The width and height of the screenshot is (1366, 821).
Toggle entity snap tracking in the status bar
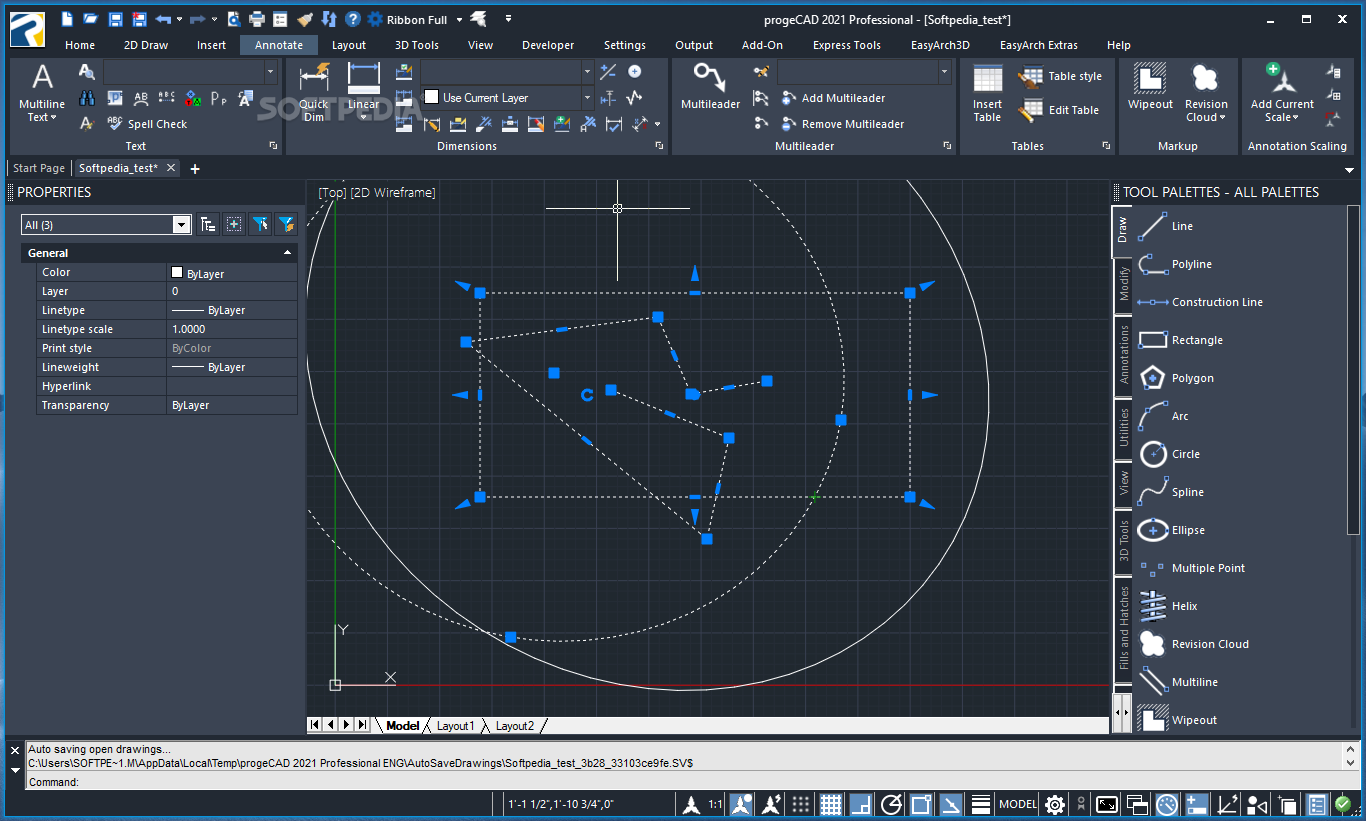click(x=951, y=804)
